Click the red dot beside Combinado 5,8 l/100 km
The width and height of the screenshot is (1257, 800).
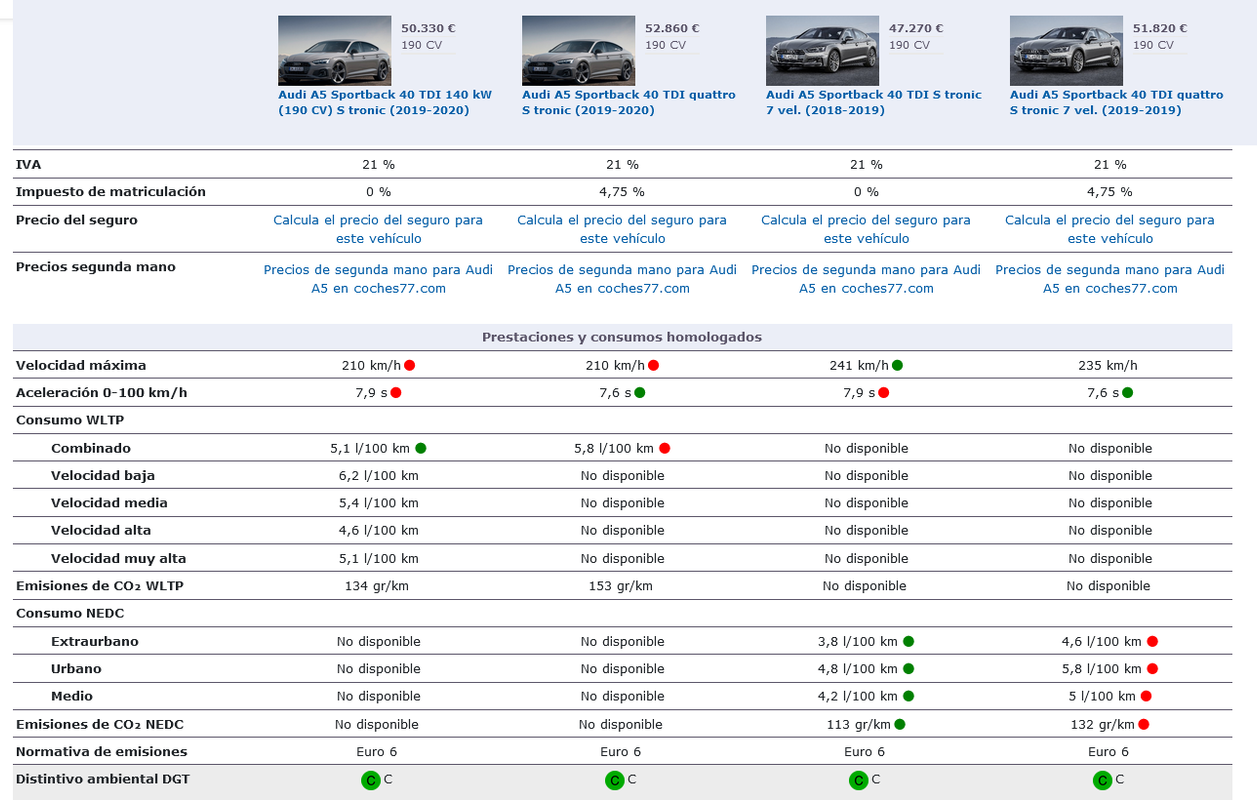pos(664,449)
